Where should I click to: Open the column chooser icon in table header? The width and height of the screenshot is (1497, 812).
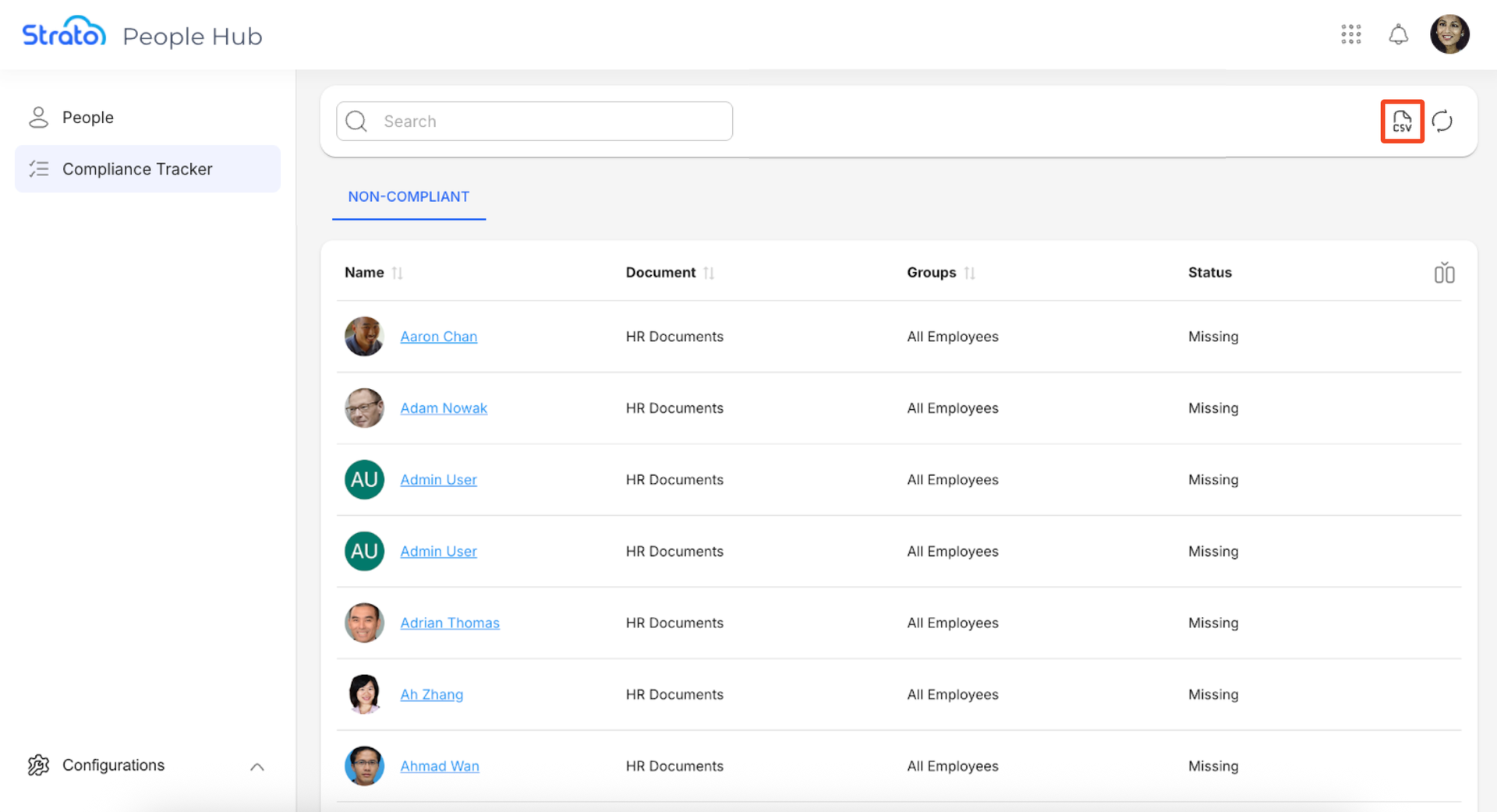(1444, 273)
